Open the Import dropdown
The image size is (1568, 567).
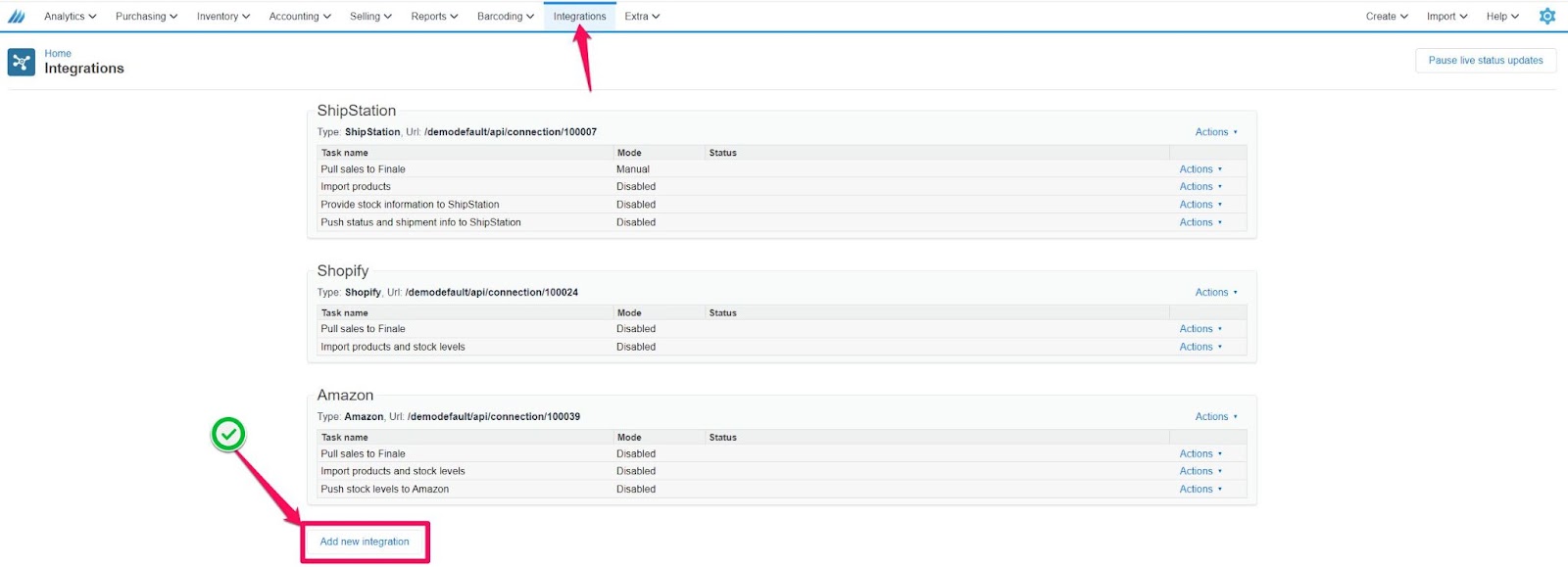tap(1446, 17)
